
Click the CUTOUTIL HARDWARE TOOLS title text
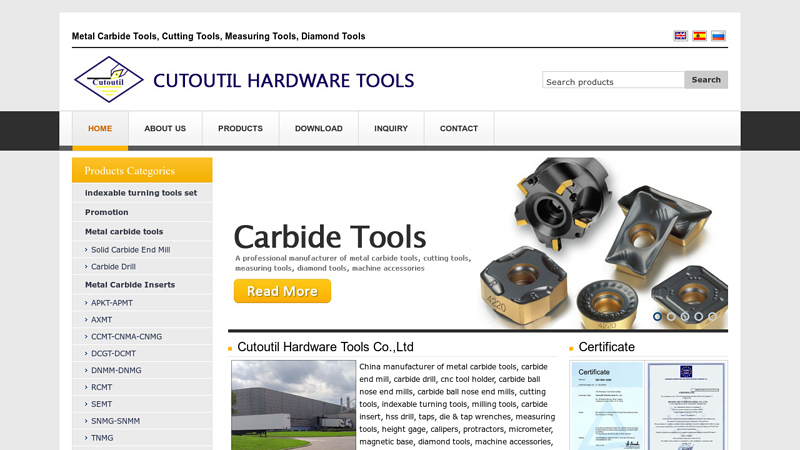pyautogui.click(x=284, y=81)
